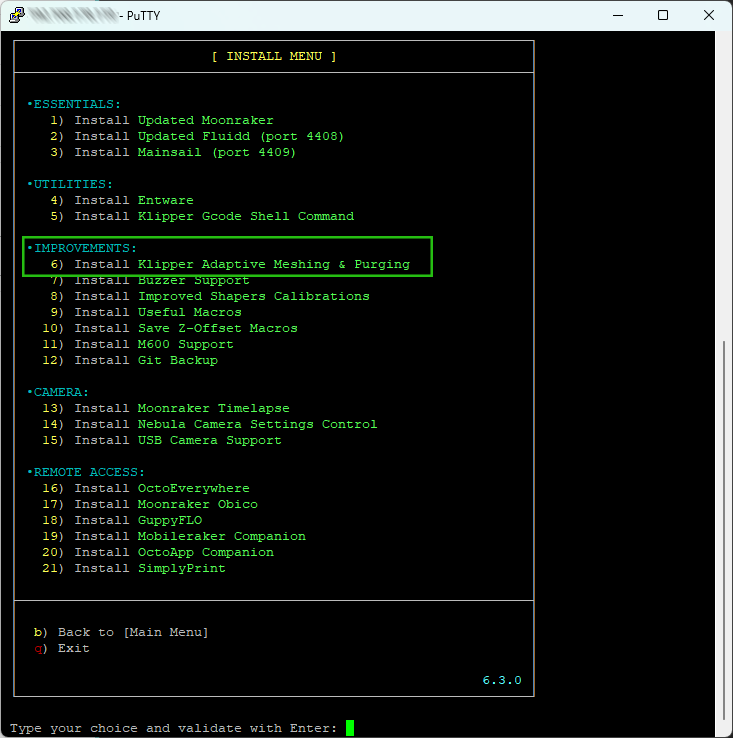Select Install Improved Shapers Calibrations line
The width and height of the screenshot is (733, 738).
[x=210, y=296]
